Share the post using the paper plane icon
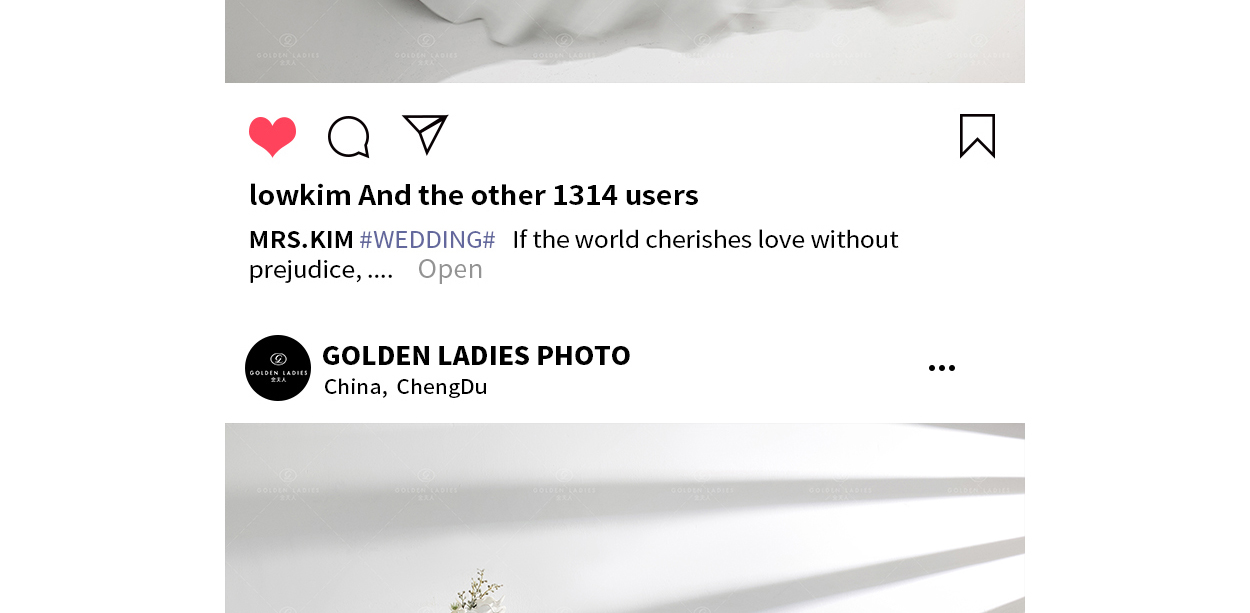 click(x=425, y=135)
